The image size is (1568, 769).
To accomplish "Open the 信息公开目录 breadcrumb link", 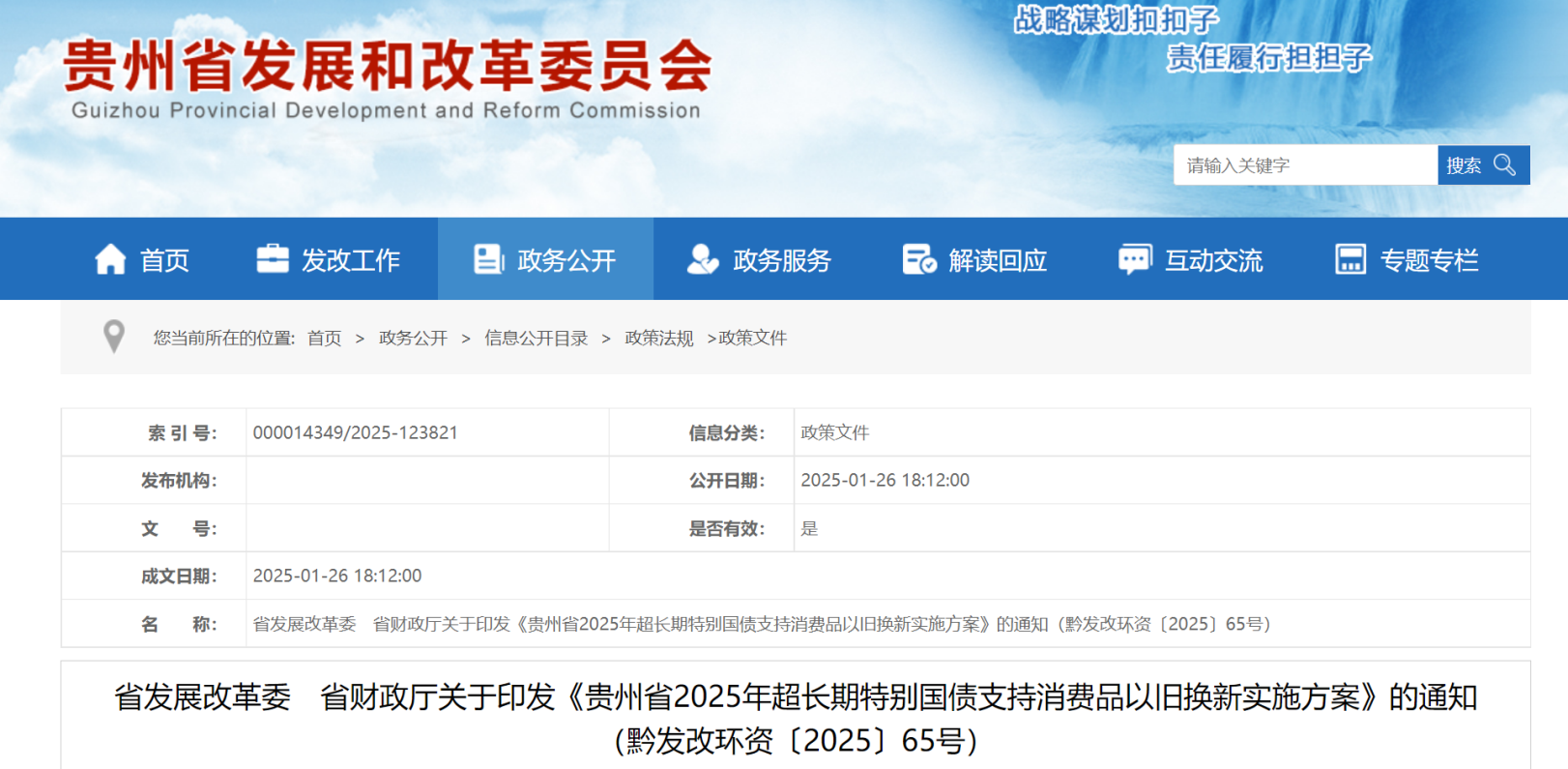I will coord(536,338).
